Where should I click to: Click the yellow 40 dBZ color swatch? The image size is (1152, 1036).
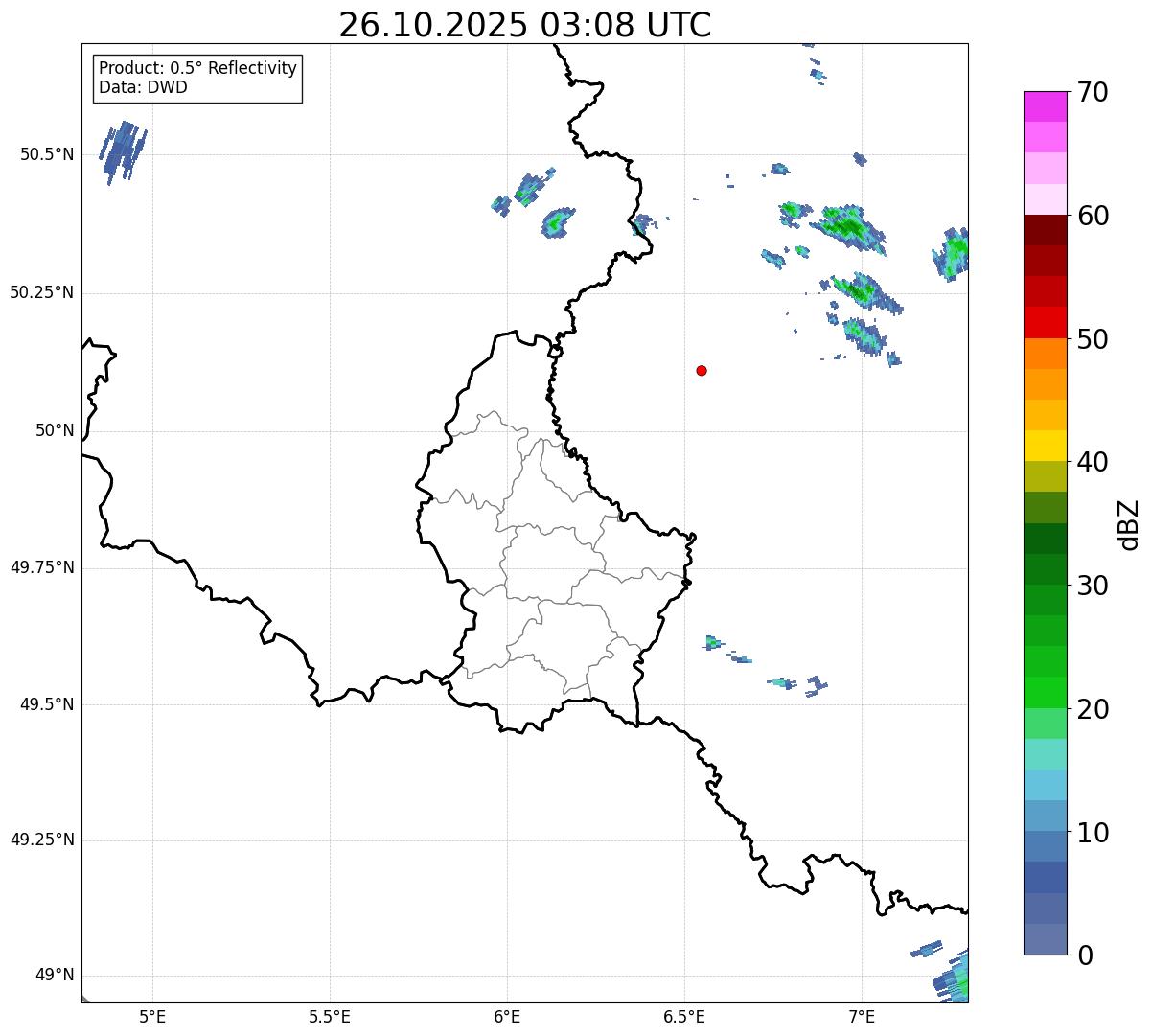click(1045, 446)
